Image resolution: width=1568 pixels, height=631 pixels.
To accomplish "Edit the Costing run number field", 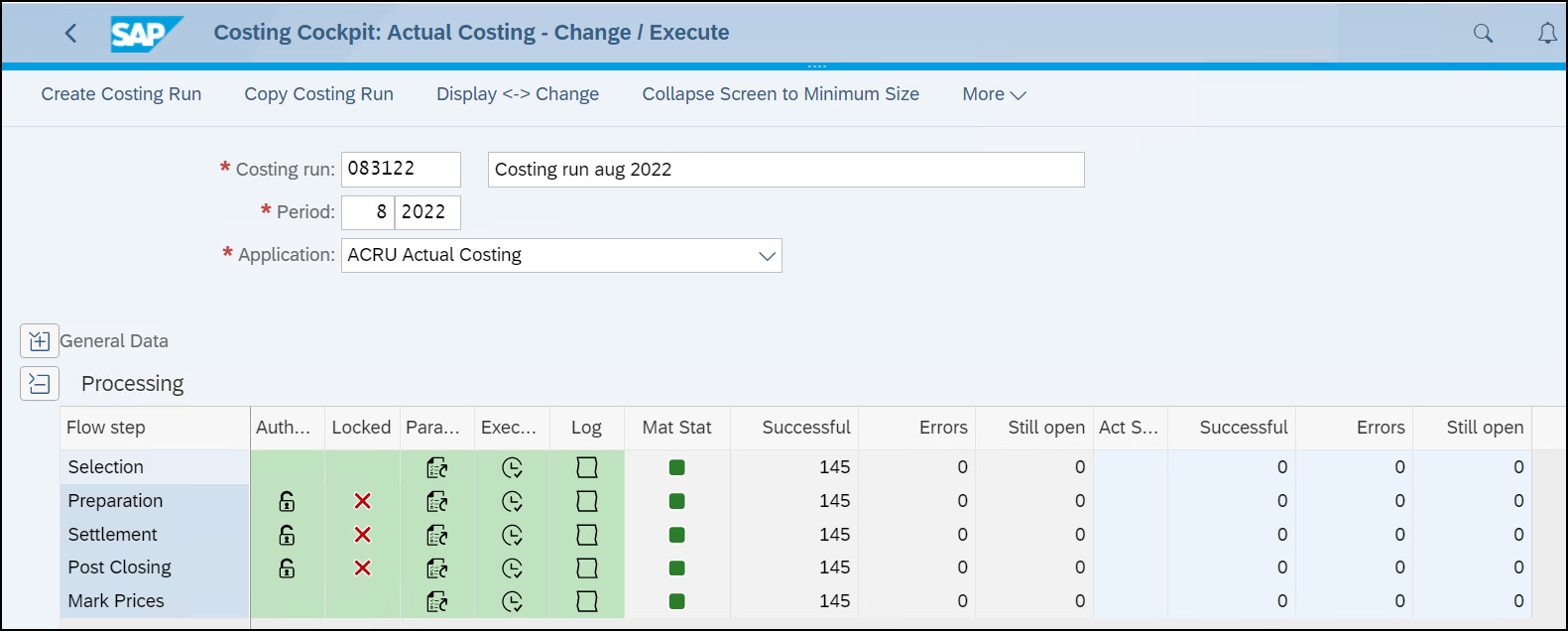I will [x=401, y=170].
